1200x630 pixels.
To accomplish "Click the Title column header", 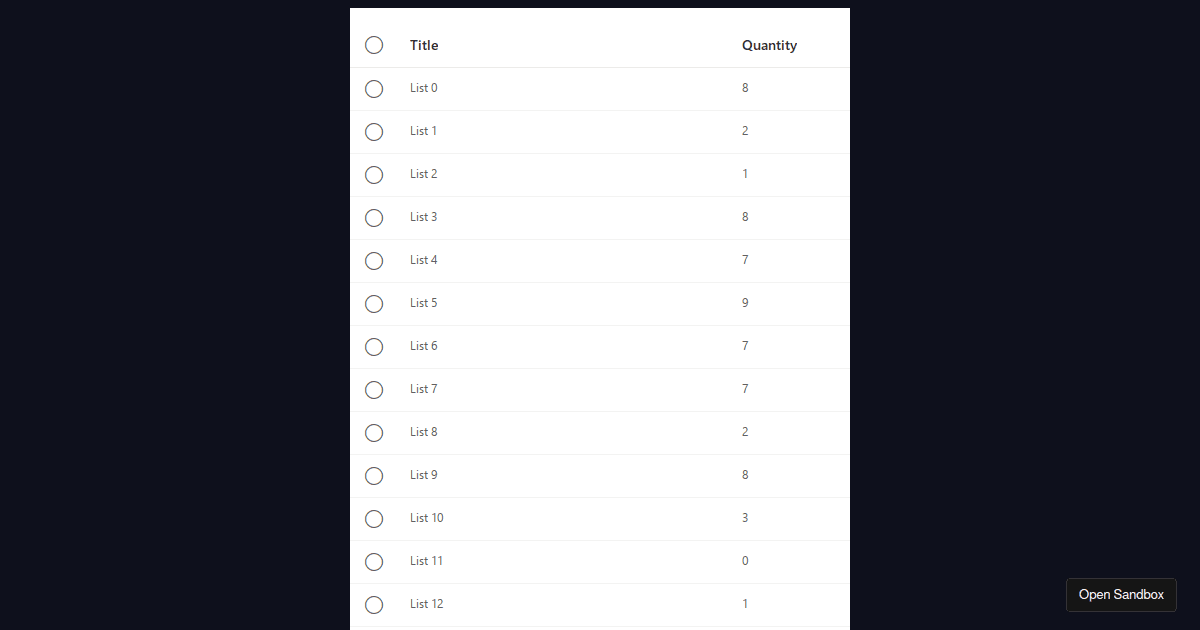I will coord(424,45).
